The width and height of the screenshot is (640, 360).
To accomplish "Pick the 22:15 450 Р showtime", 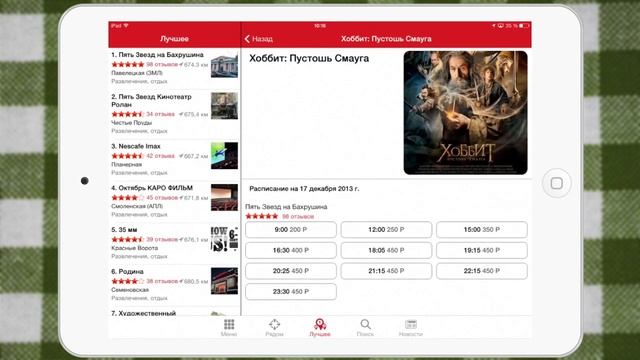I will click(482, 271).
